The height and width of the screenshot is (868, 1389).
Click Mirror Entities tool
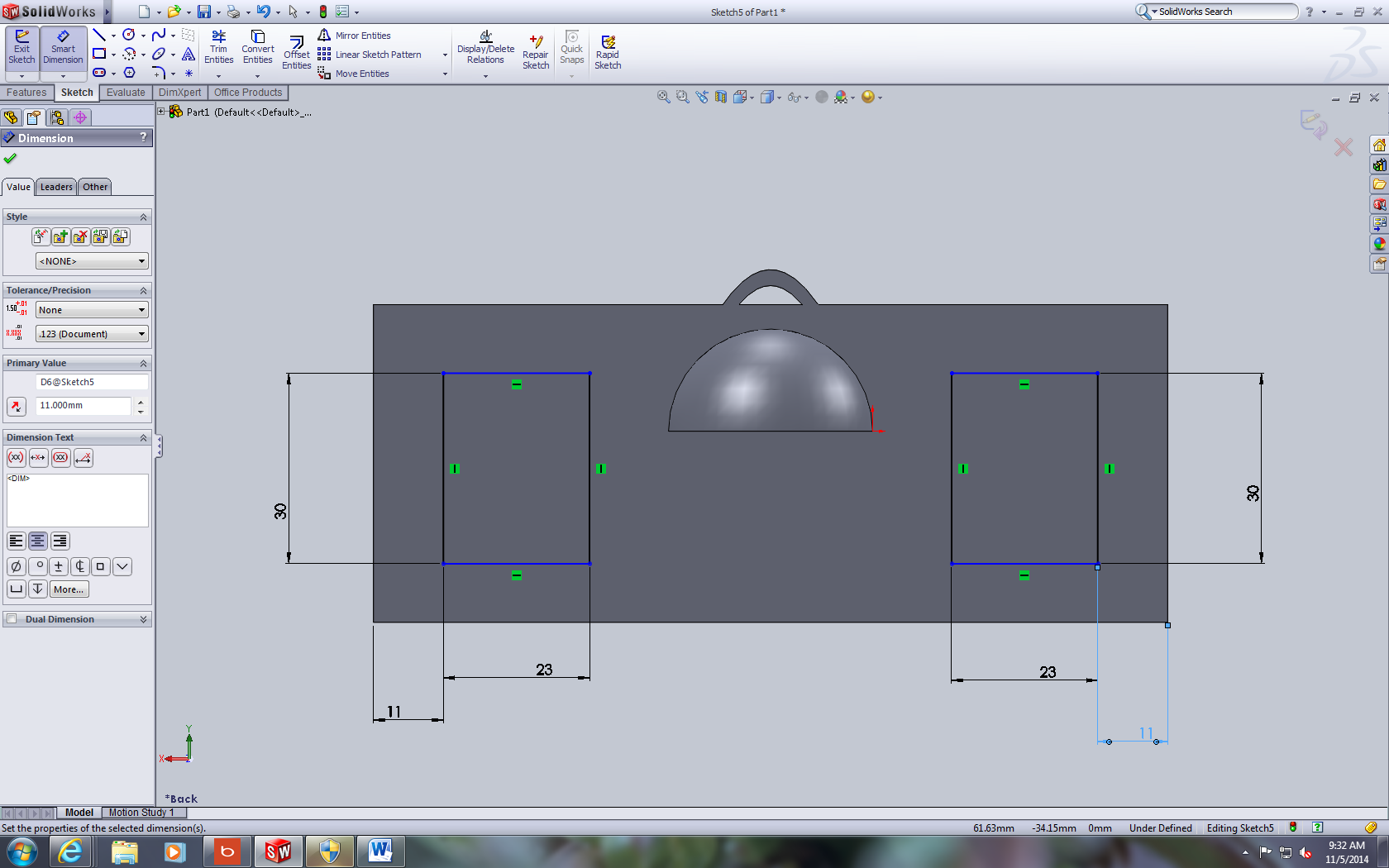[x=355, y=36]
